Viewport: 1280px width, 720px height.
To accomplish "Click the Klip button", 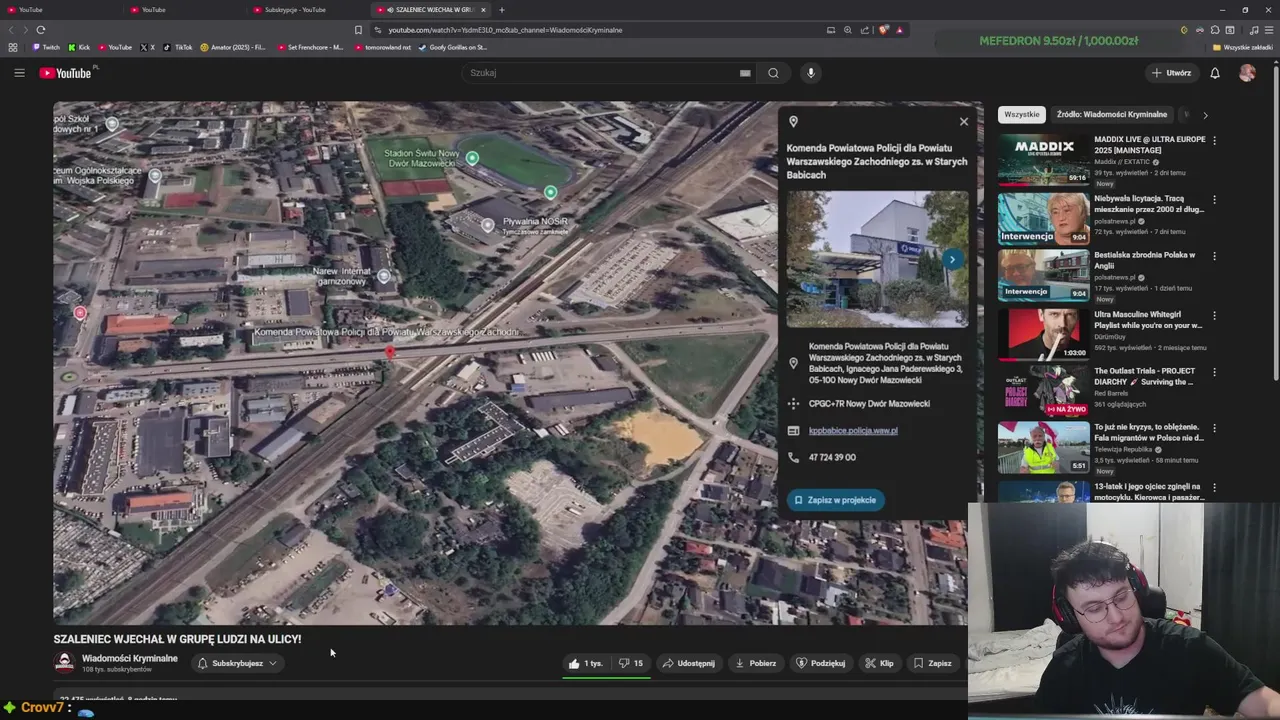I will (879, 663).
